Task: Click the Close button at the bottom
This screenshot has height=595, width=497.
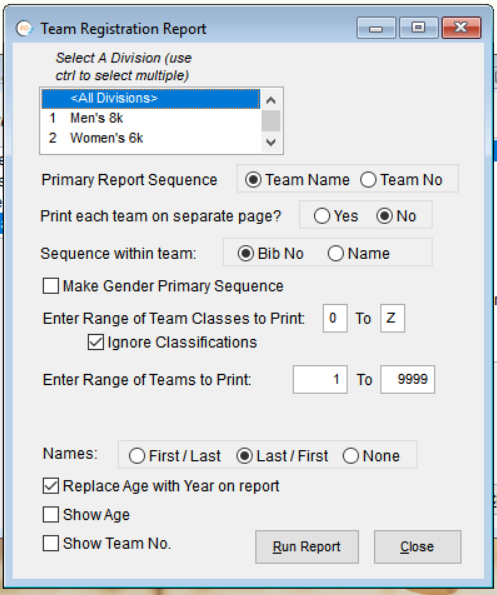Action: click(x=417, y=547)
